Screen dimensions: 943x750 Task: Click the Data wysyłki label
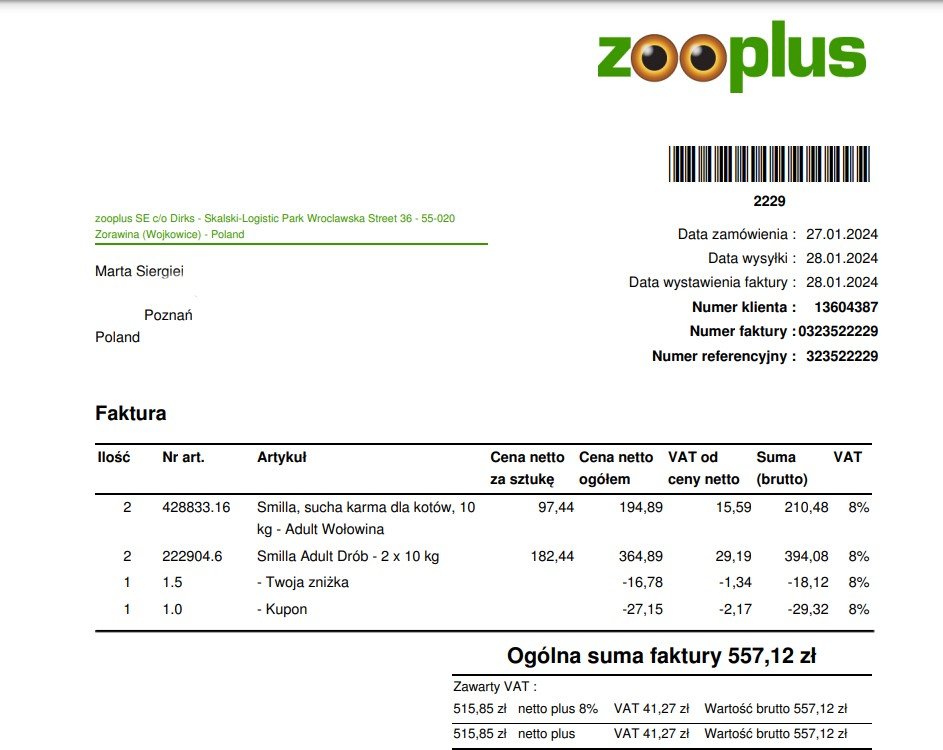pyautogui.click(x=752, y=258)
